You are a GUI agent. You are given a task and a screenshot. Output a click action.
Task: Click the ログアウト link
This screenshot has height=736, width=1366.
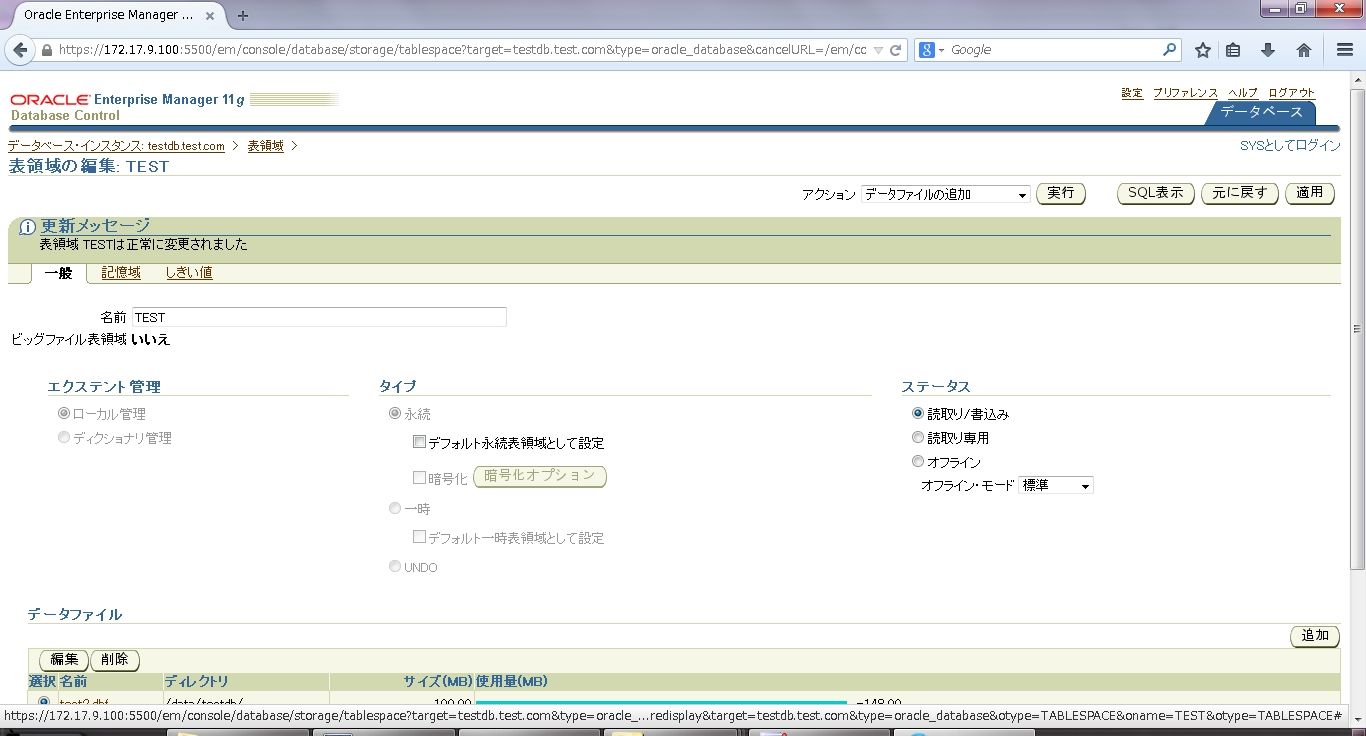(x=1291, y=93)
